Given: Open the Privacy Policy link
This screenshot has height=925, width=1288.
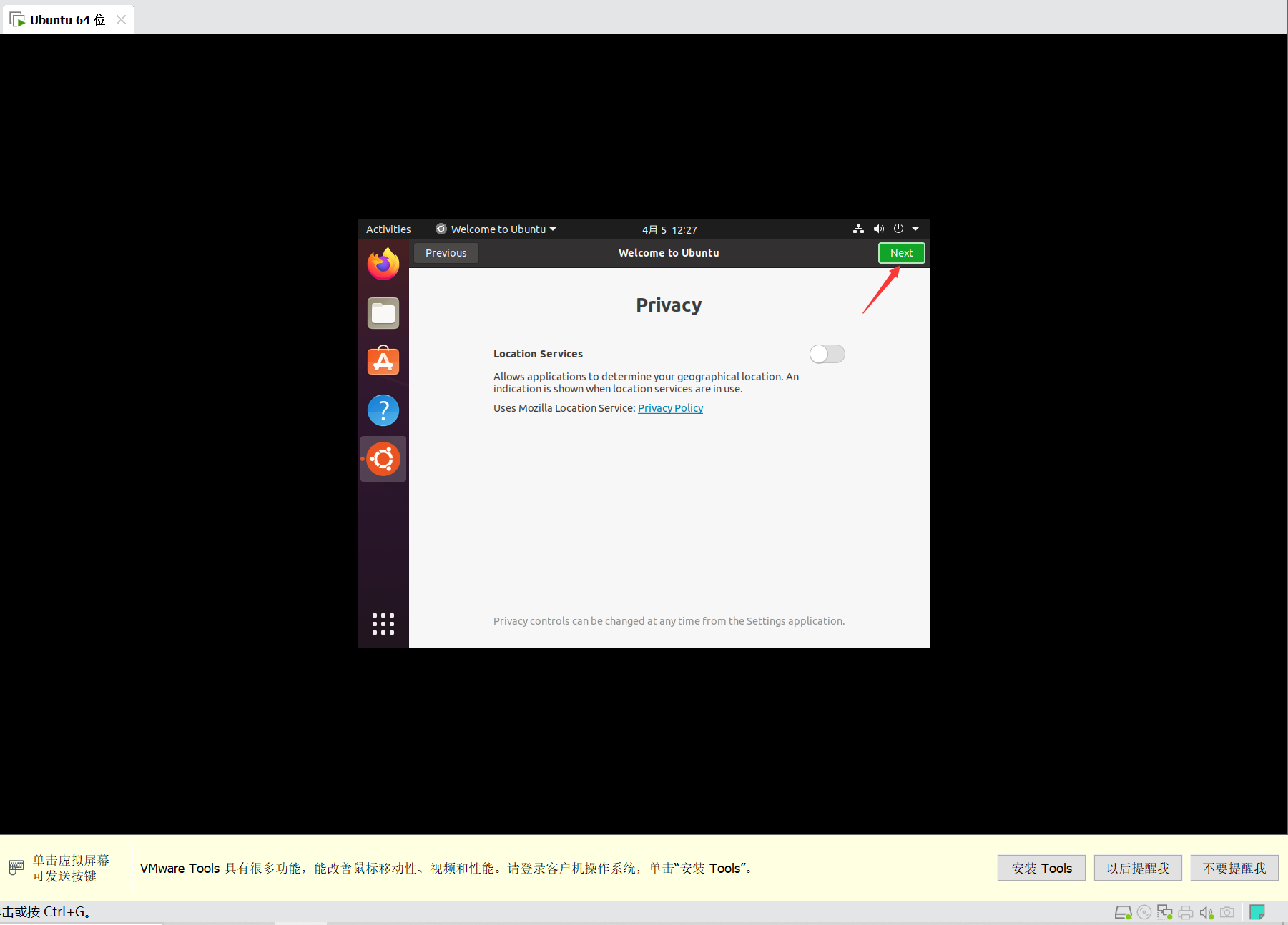Looking at the screenshot, I should 670,408.
